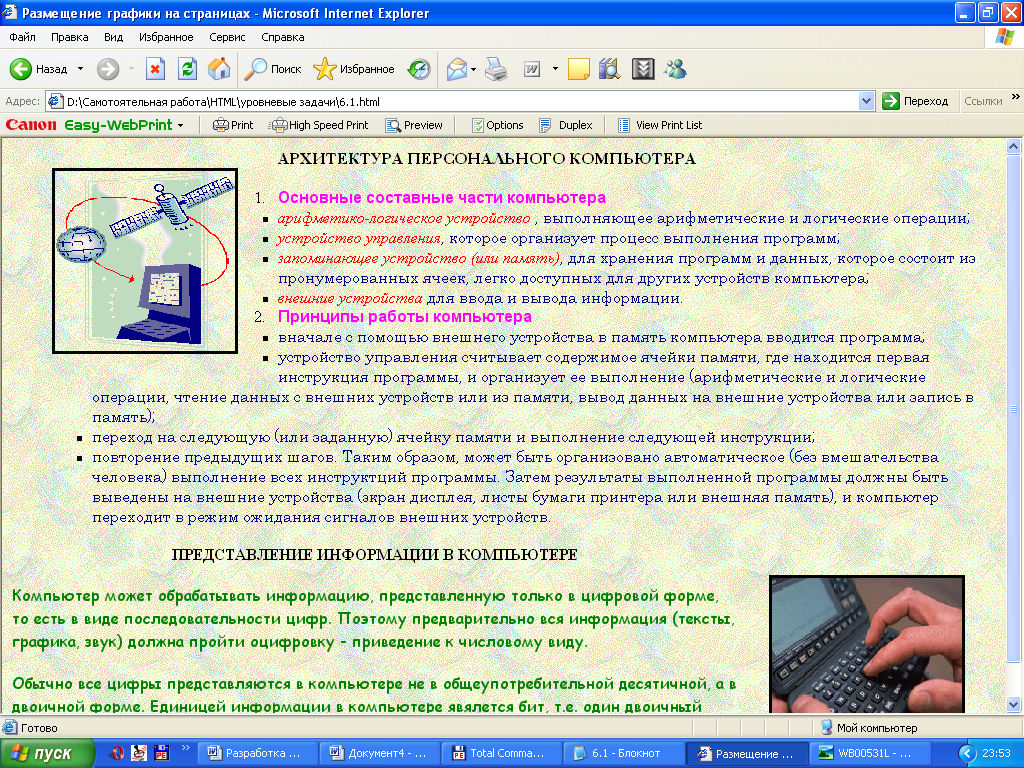This screenshot has width=1024, height=768.
Task: Click the yellow Discuss note icon
Action: [x=579, y=69]
